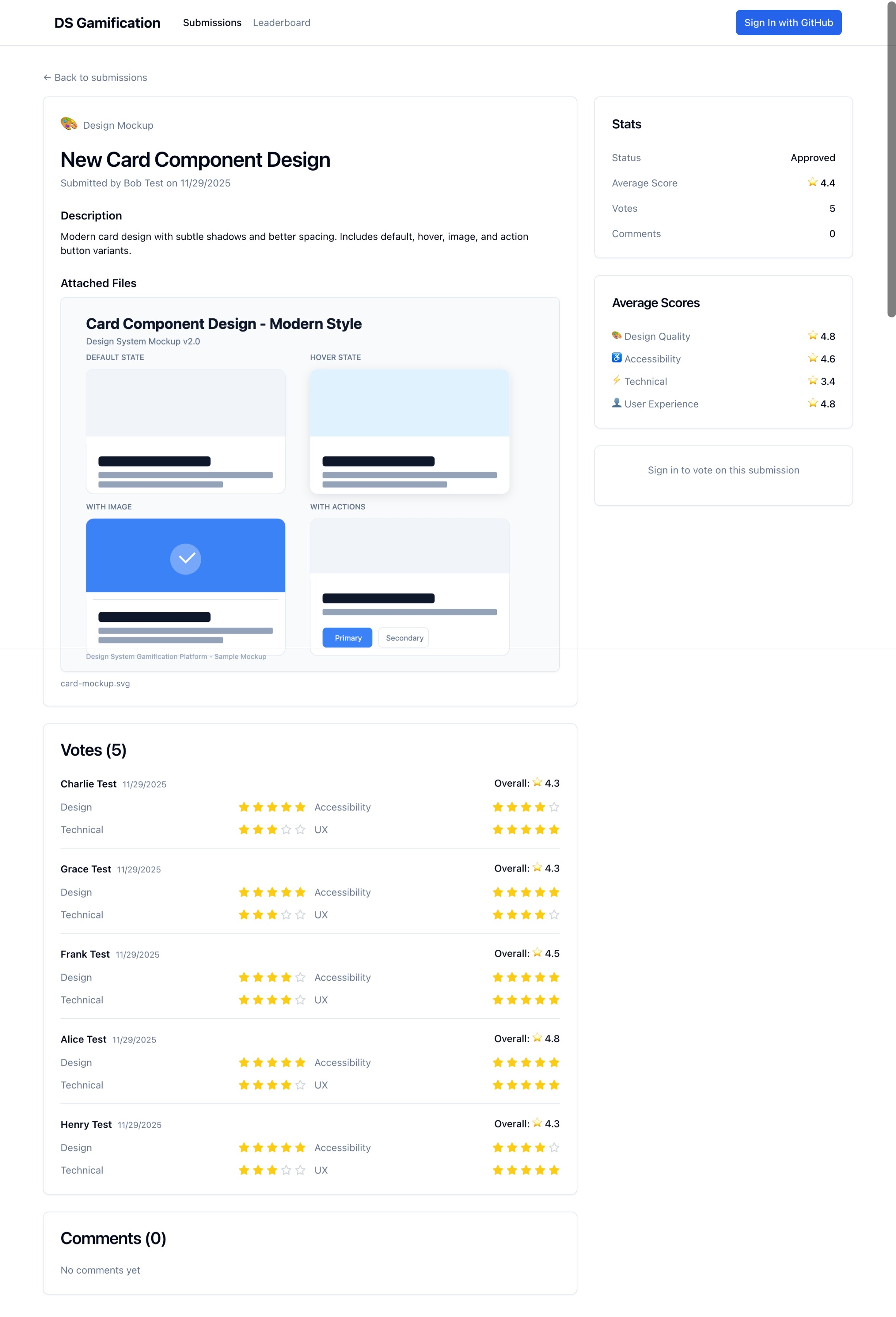Click the checkmark circle in With Image card

point(186,559)
